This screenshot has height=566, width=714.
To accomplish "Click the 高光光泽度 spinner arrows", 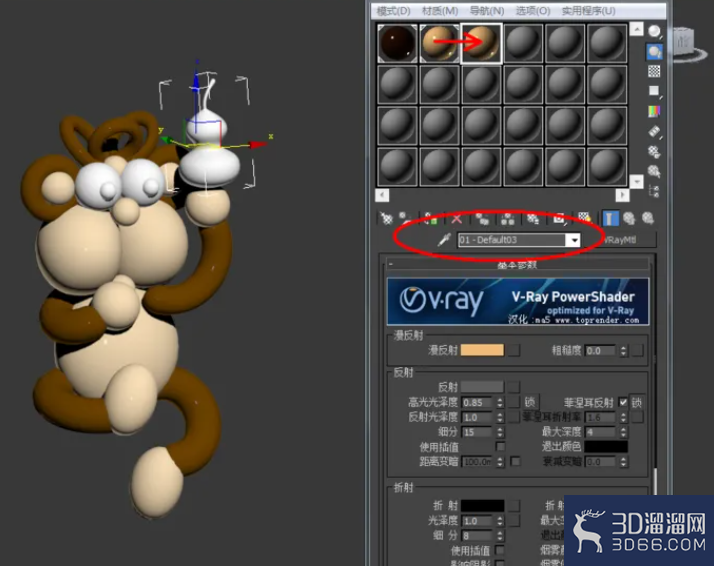I will [x=500, y=403].
